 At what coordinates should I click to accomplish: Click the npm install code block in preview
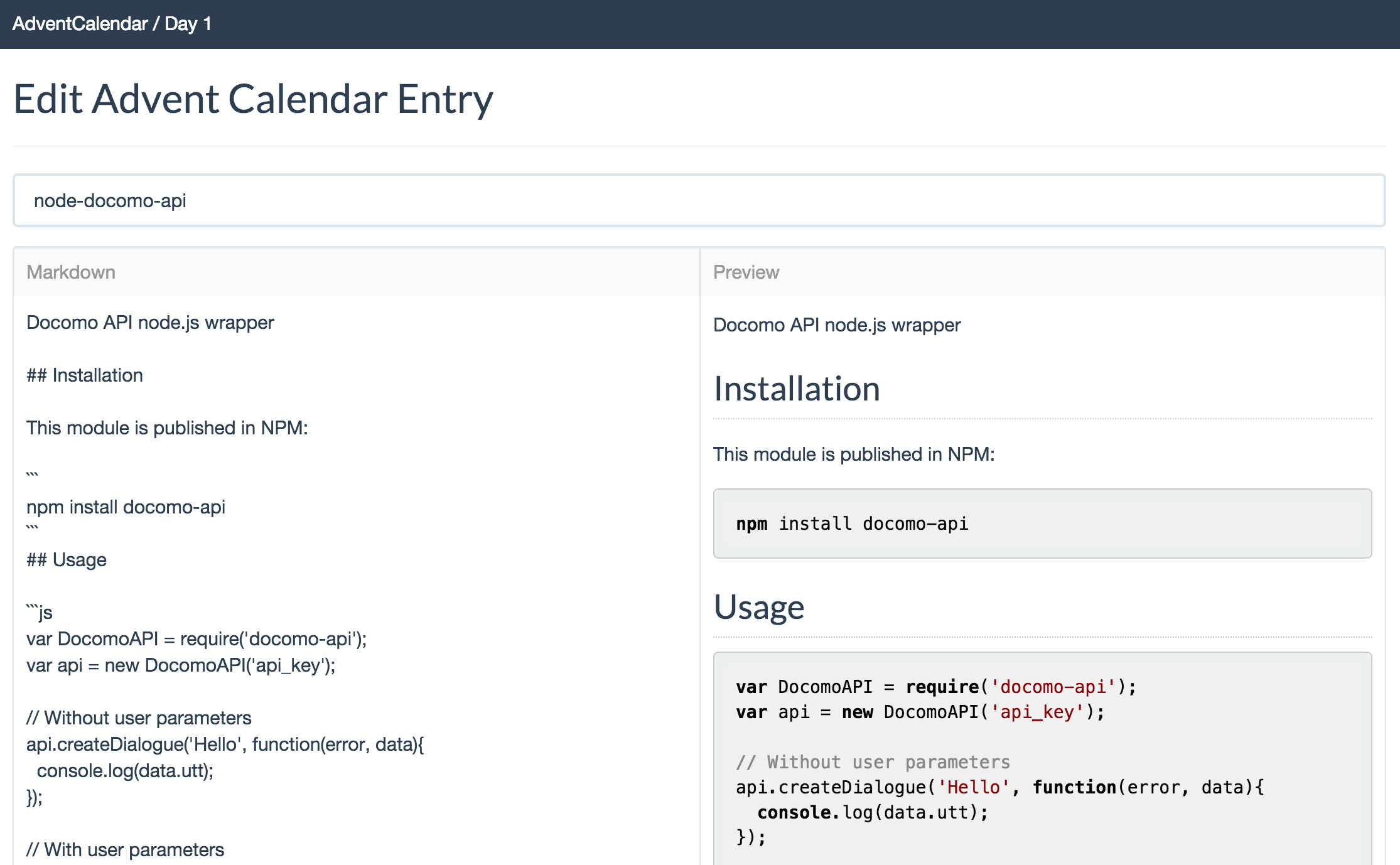point(1042,524)
